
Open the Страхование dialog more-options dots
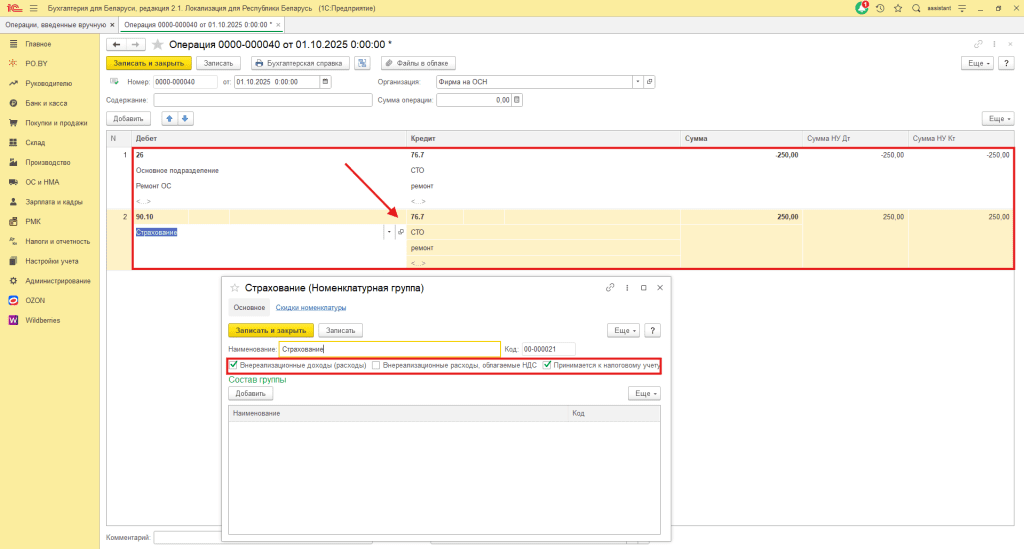point(627,287)
